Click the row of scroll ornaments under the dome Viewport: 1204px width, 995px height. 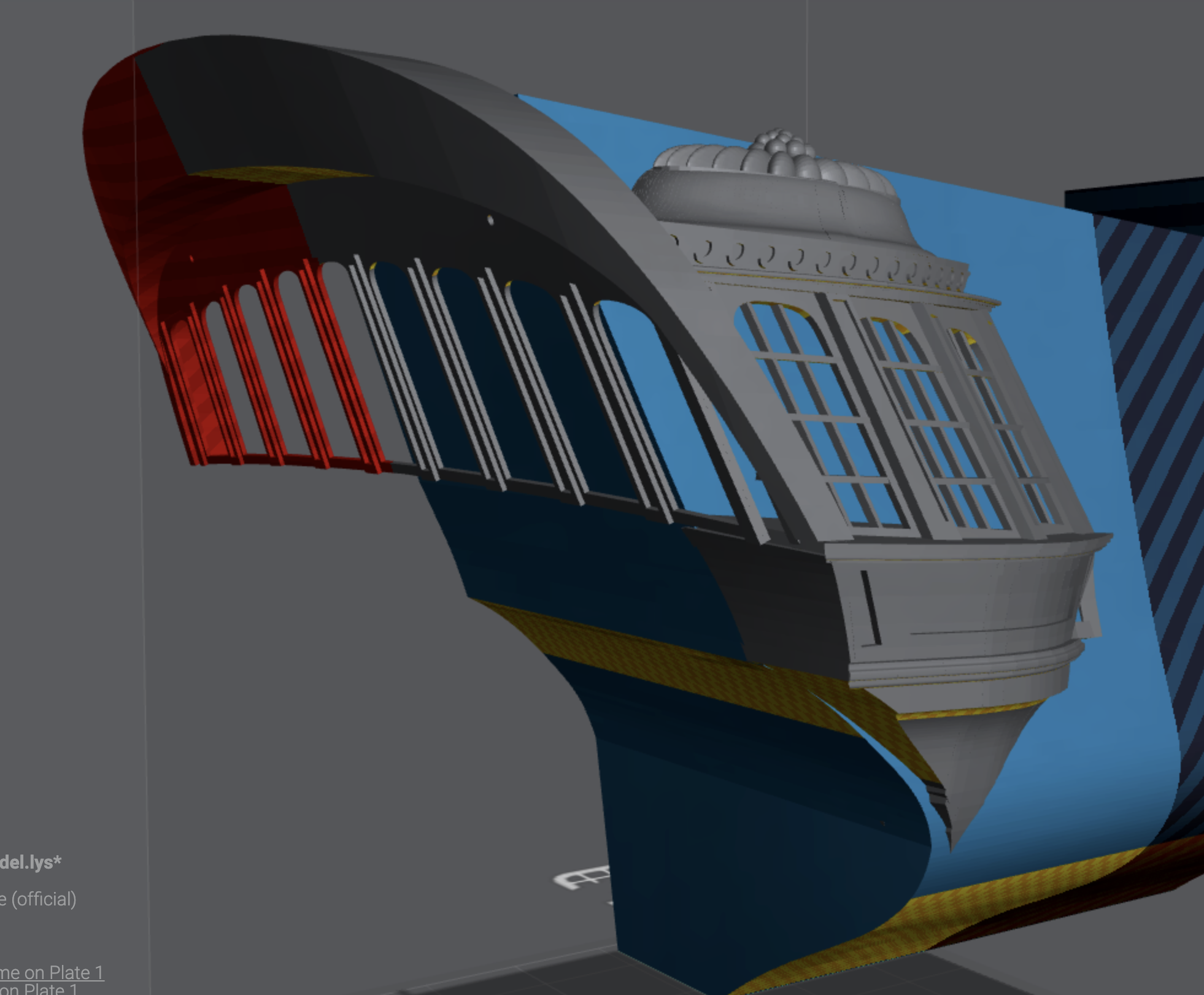pyautogui.click(x=822, y=259)
